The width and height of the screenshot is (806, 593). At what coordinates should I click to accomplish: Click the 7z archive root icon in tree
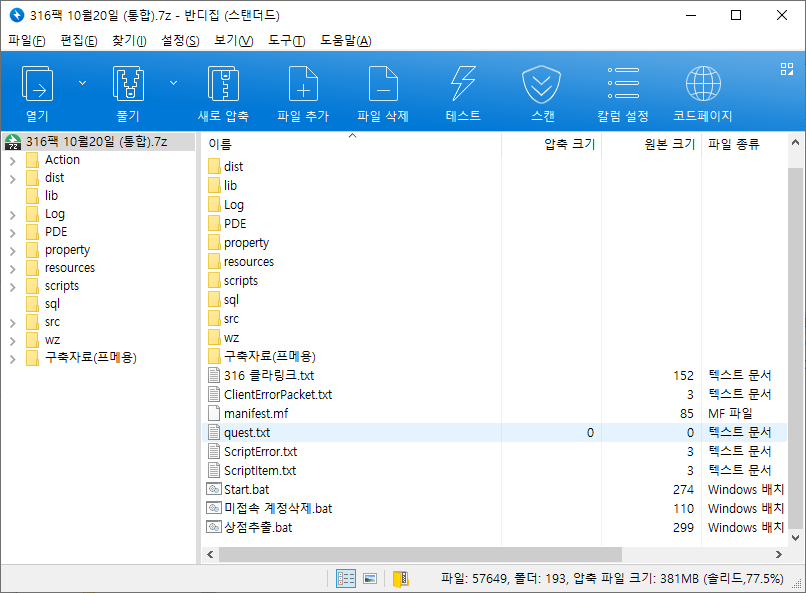(x=13, y=142)
